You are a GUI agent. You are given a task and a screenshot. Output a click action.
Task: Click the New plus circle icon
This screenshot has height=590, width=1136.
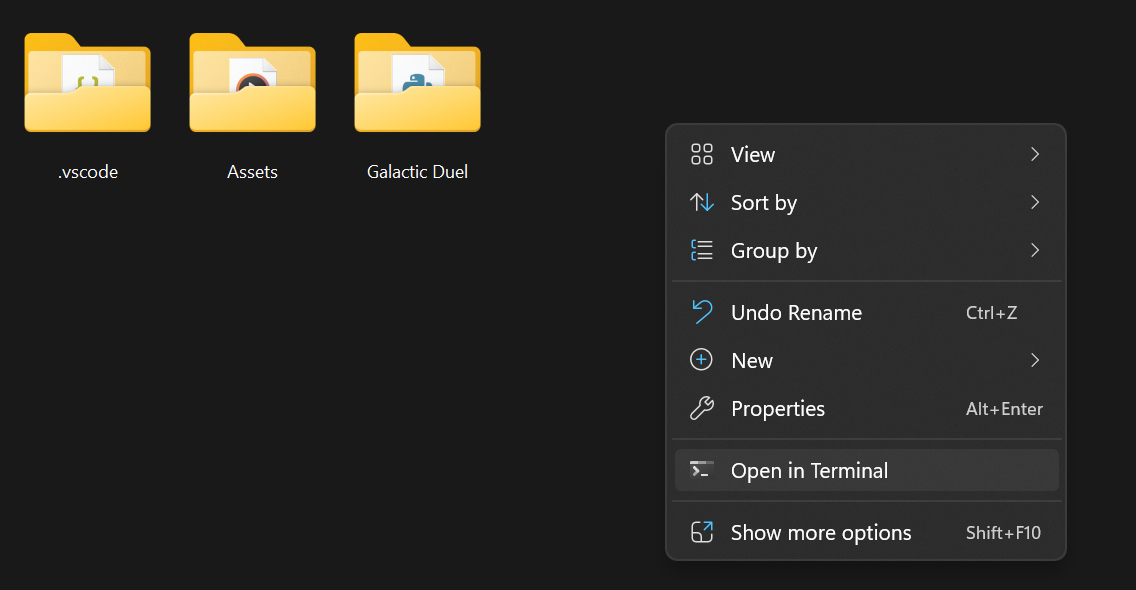(701, 360)
